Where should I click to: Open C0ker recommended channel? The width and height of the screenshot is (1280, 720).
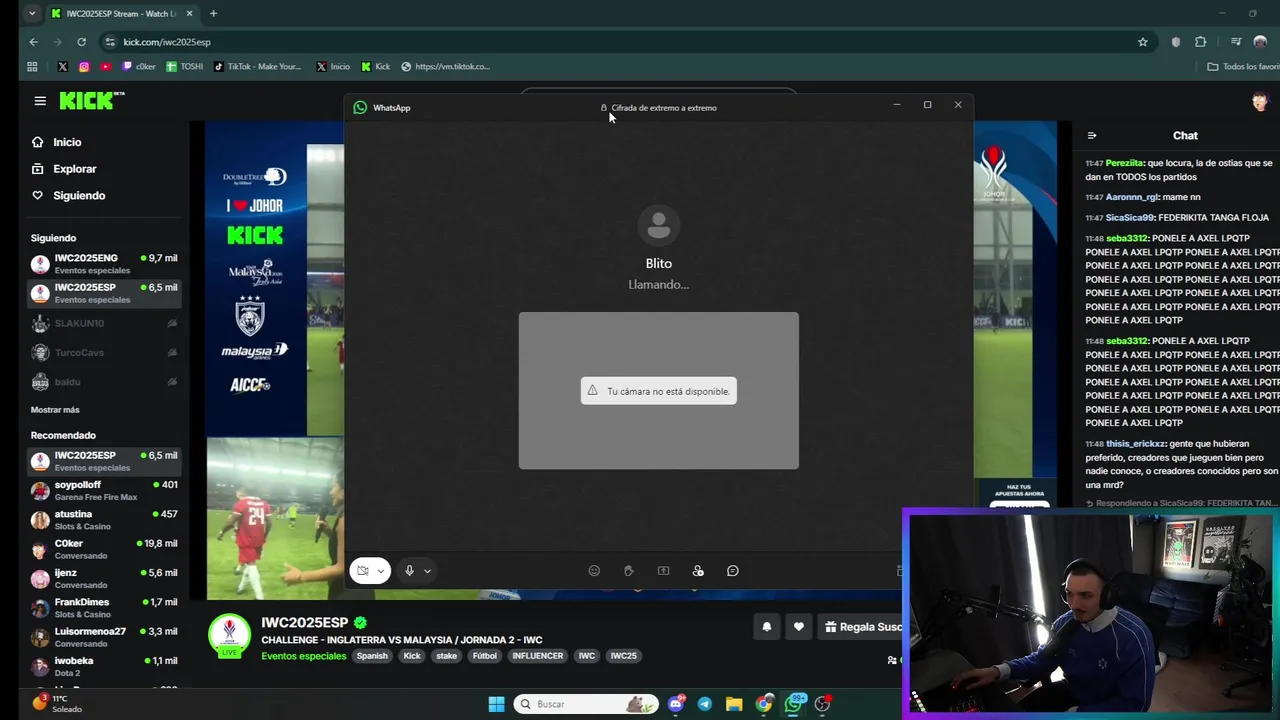click(104, 549)
